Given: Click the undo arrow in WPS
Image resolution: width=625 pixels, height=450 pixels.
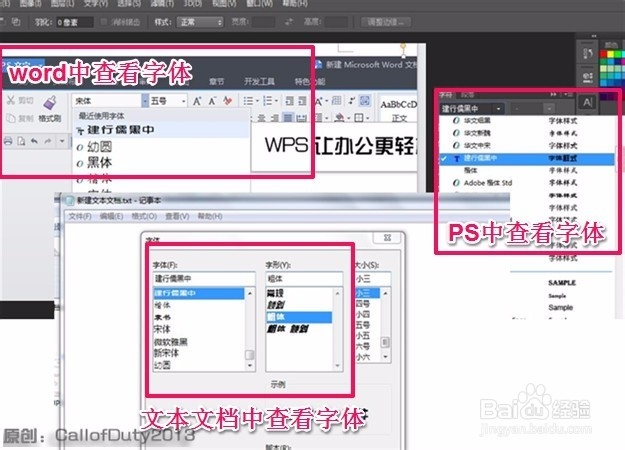Looking at the screenshot, I should (x=34, y=141).
